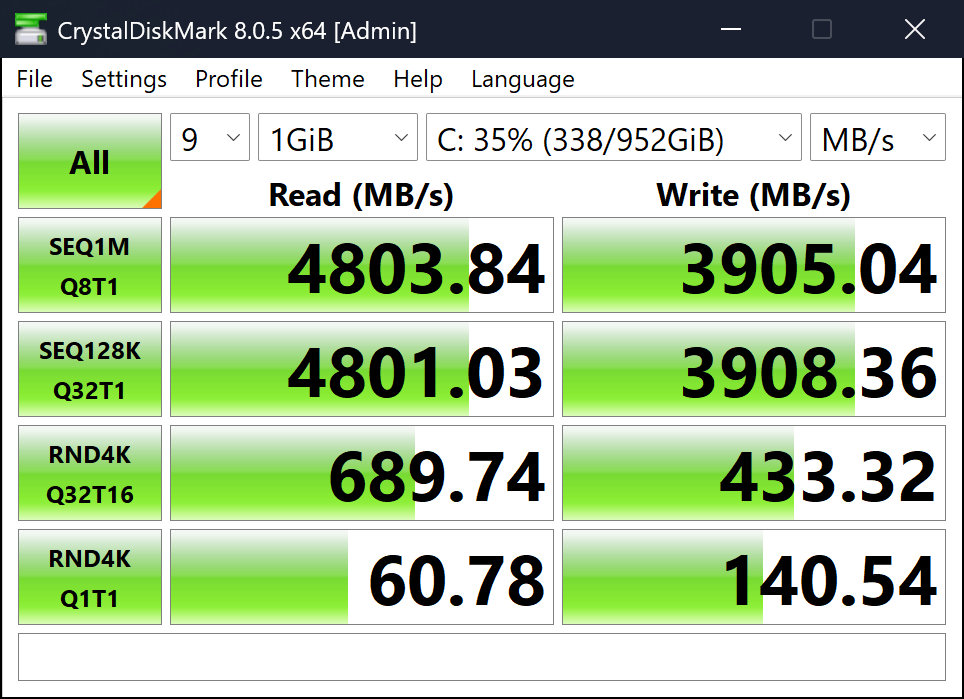Click the RND4K Q32T16 read result 689.74

pyautogui.click(x=362, y=473)
